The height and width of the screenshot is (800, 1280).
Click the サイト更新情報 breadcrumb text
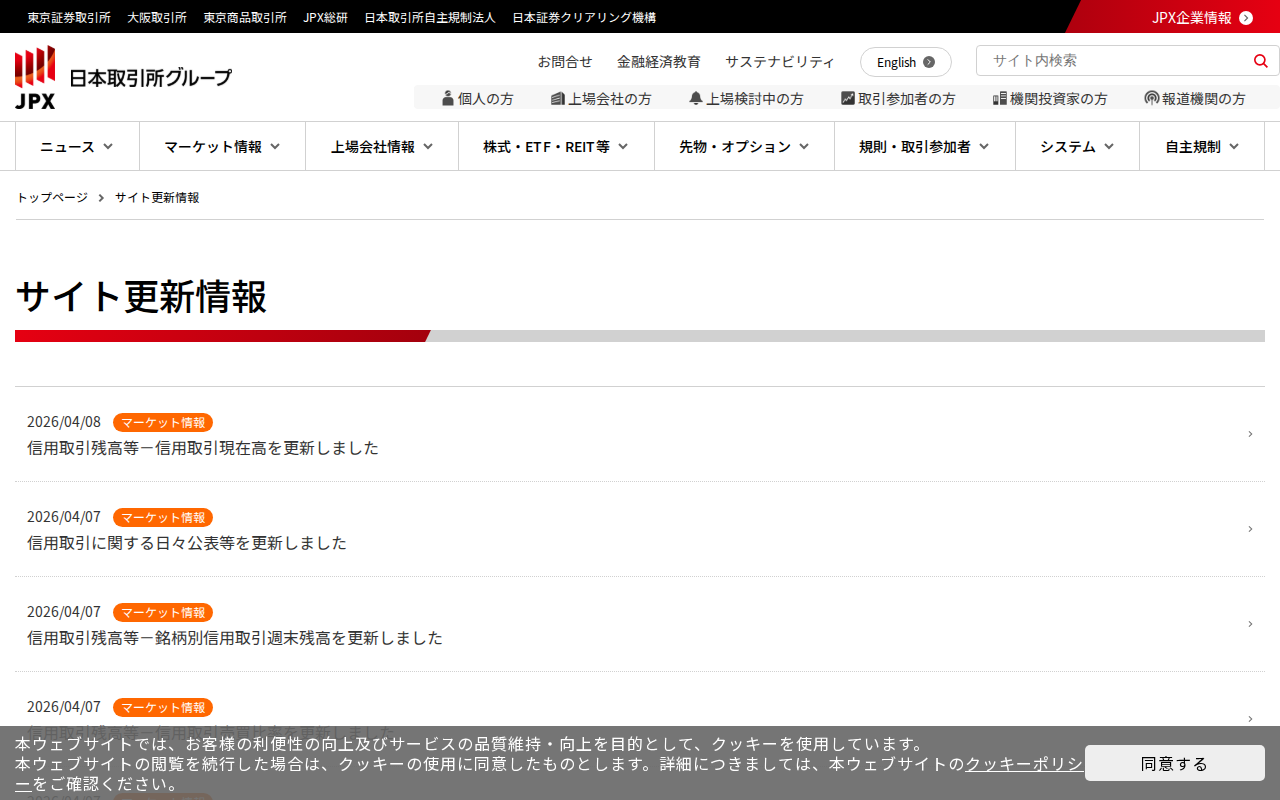pos(157,198)
